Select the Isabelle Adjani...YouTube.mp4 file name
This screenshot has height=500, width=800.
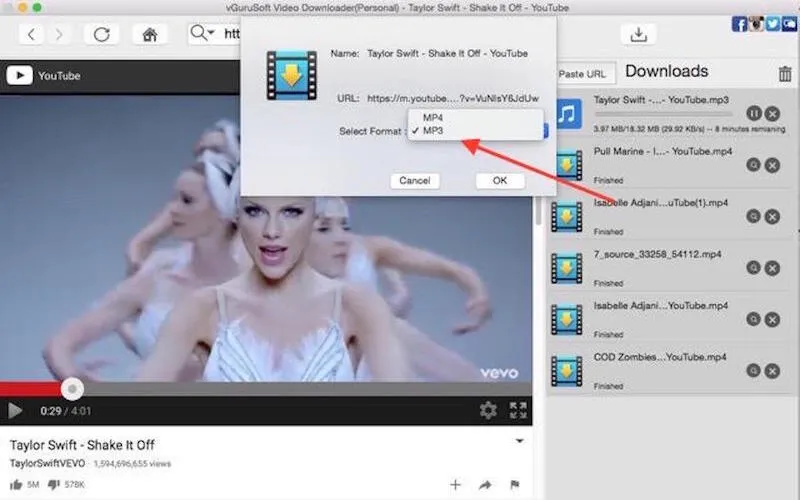coord(661,306)
